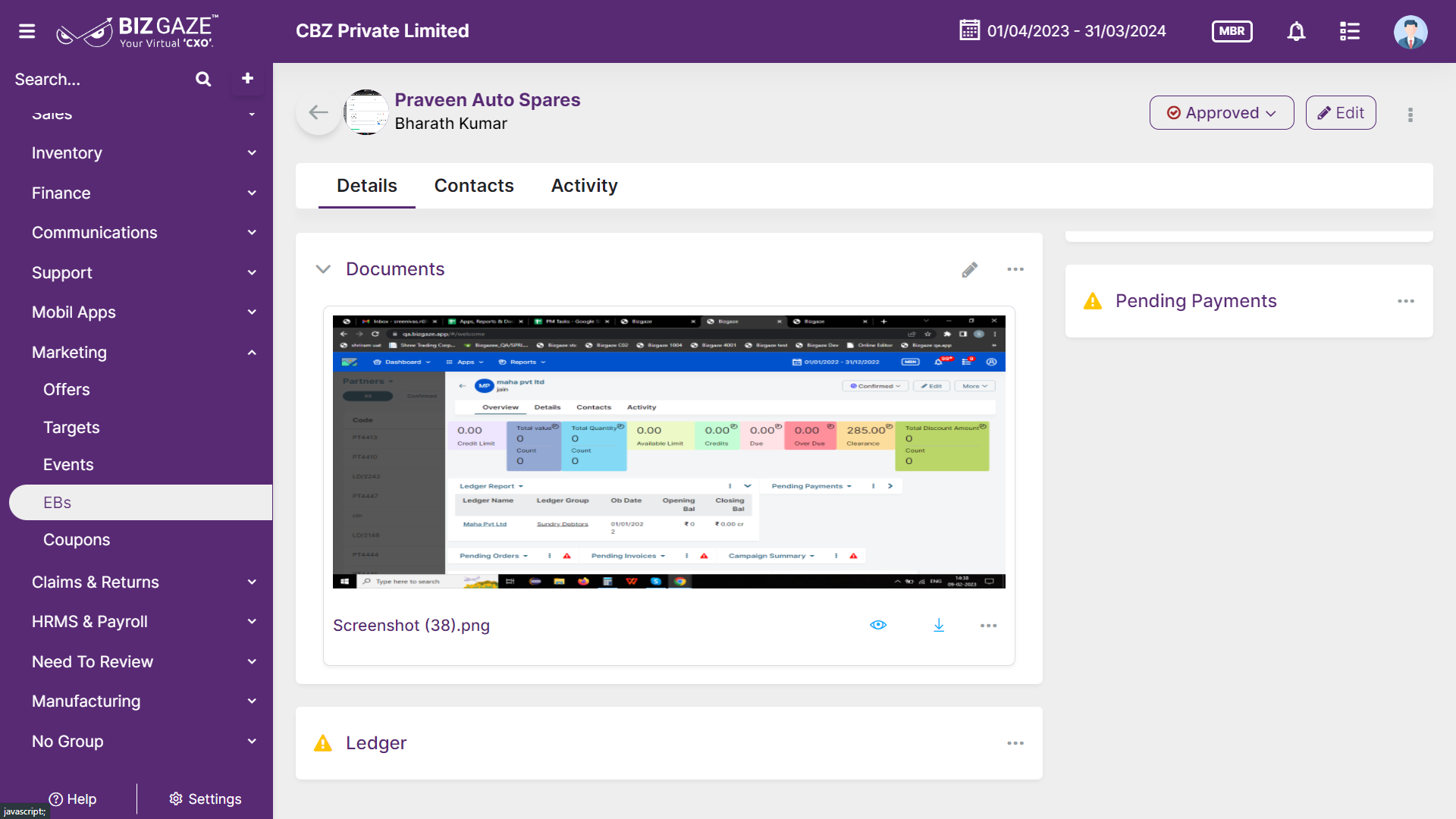Open the vertical more options menu
Viewport: 1456px width, 819px height.
(1410, 115)
